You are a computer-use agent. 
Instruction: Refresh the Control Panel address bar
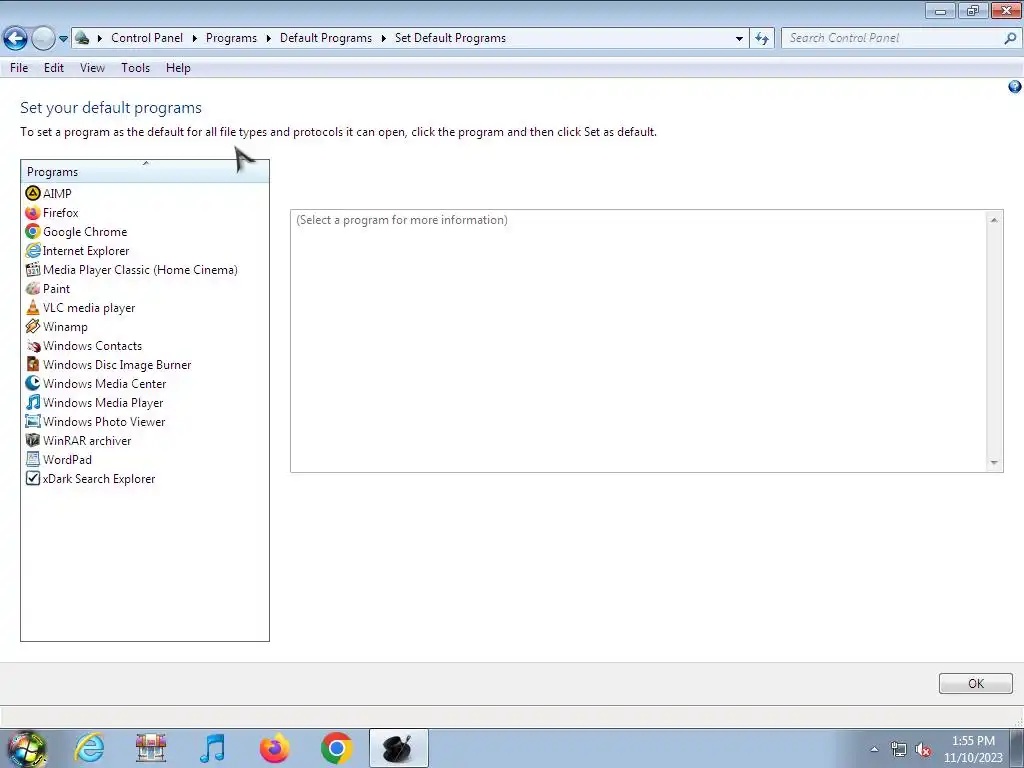click(x=761, y=38)
